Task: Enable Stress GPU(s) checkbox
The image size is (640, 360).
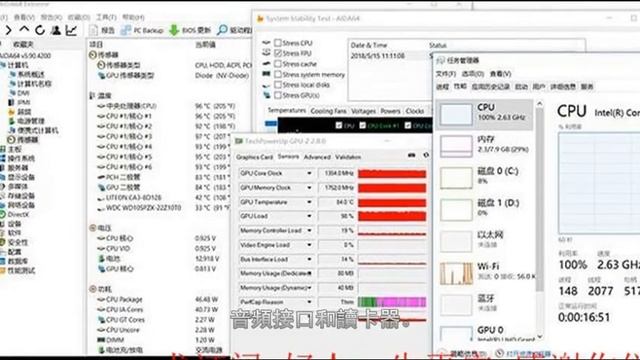Action: (278, 95)
